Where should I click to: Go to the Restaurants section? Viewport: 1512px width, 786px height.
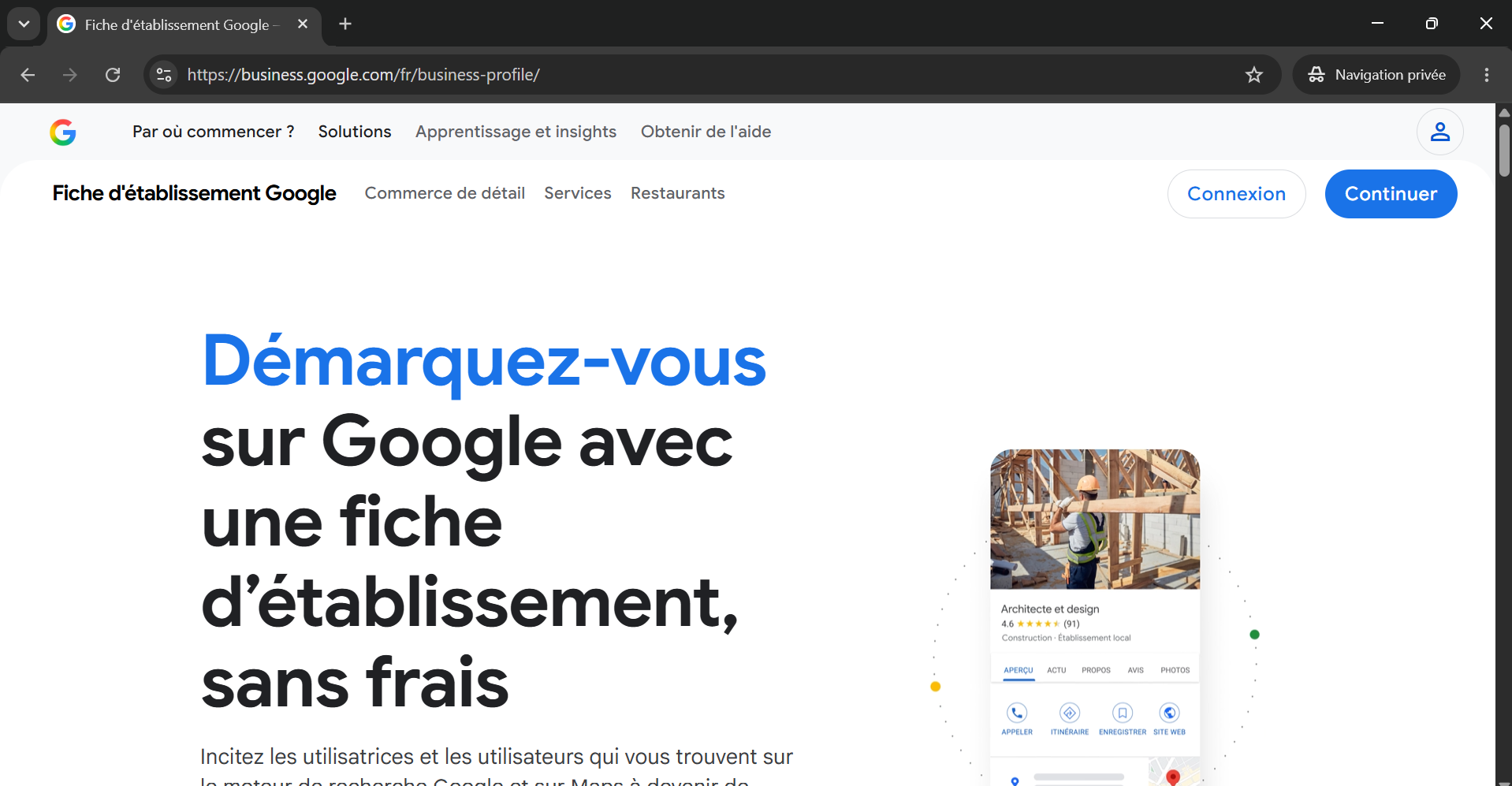678,193
